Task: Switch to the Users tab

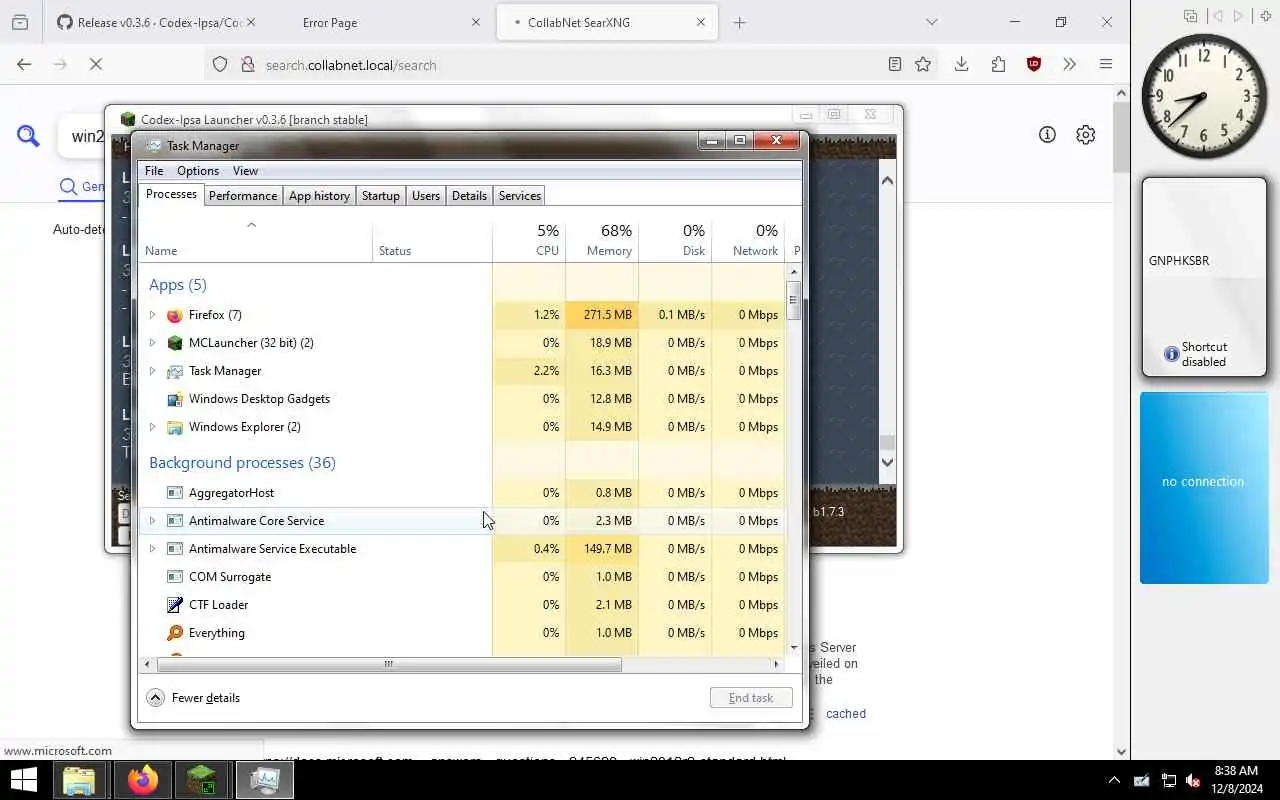Action: [426, 196]
